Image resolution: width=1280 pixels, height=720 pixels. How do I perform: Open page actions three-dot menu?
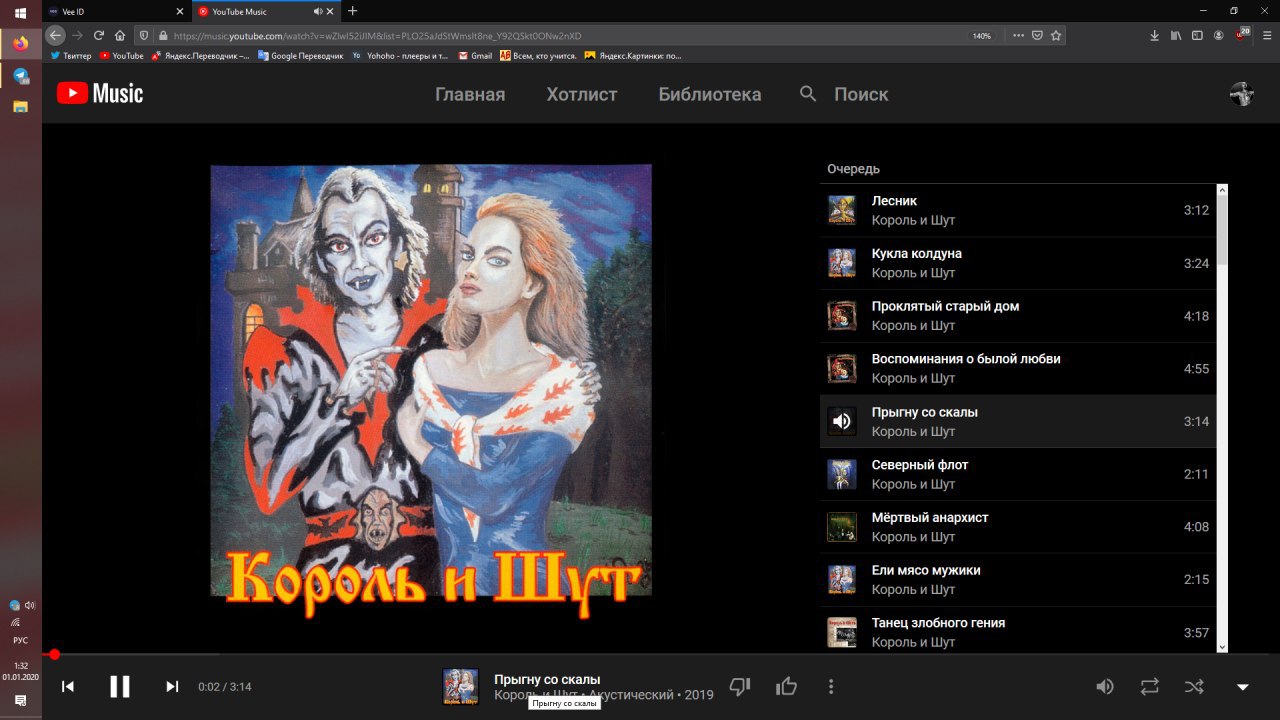click(x=1018, y=35)
